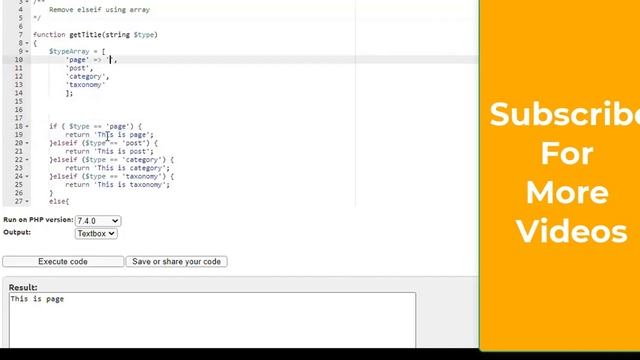This screenshot has width=640, height=360.
Task: Place cursor on 'taxonomy' array entry line 13
Action: point(85,85)
